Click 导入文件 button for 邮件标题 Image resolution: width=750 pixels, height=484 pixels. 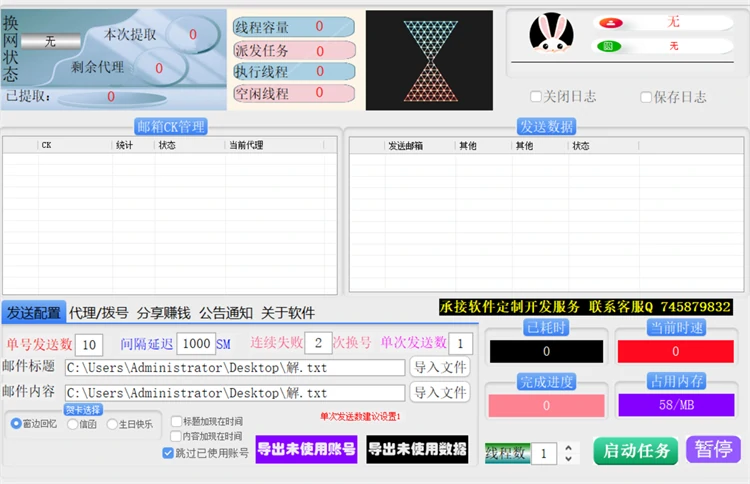pos(440,367)
